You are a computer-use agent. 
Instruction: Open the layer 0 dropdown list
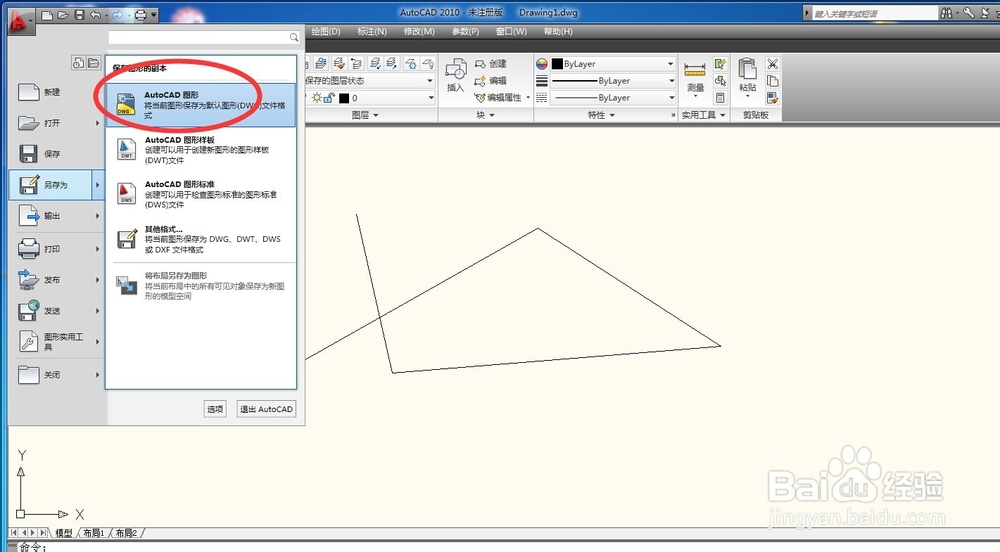(430, 98)
